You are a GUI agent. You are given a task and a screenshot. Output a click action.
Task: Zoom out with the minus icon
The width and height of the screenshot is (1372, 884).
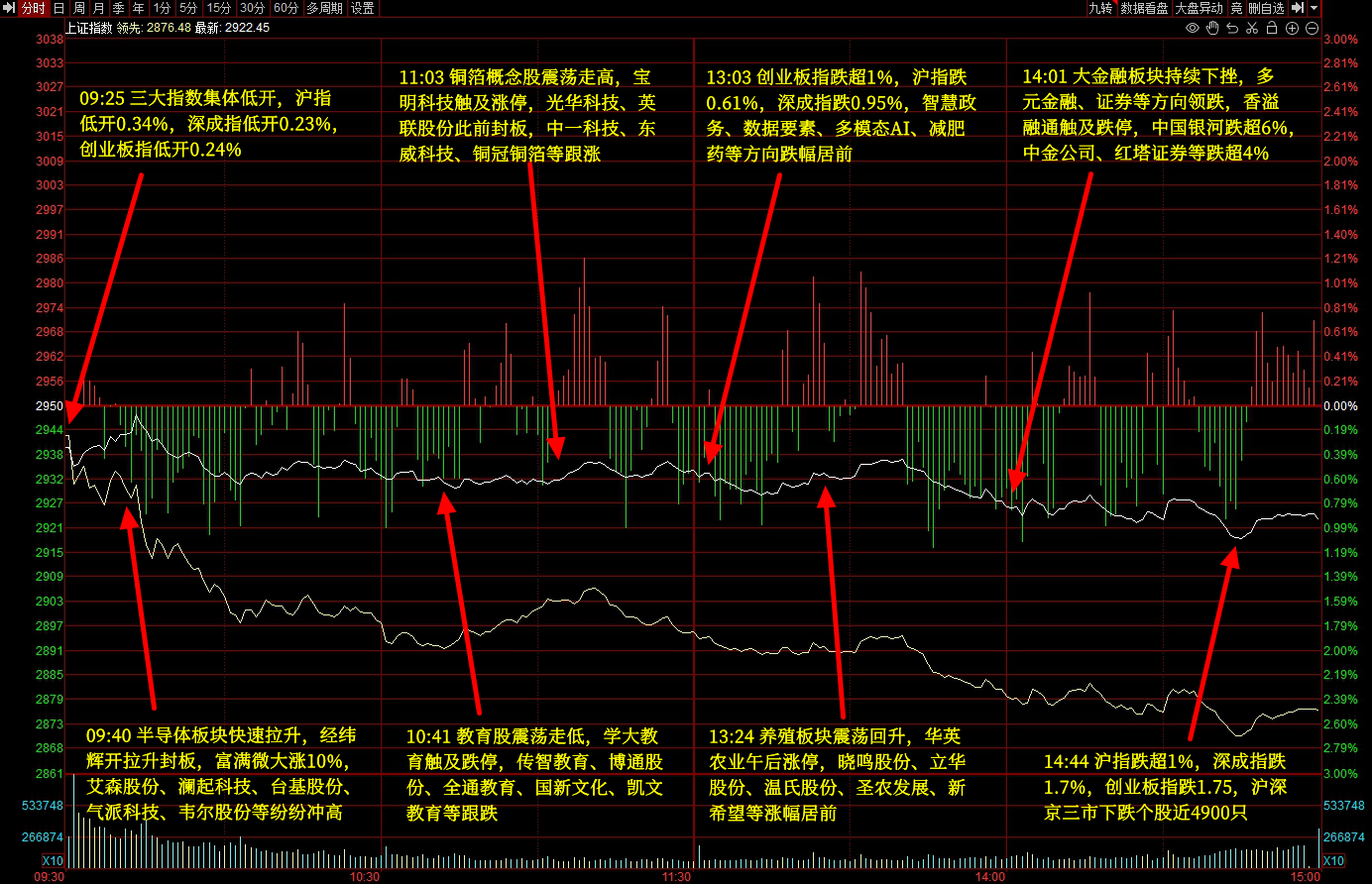(1312, 28)
